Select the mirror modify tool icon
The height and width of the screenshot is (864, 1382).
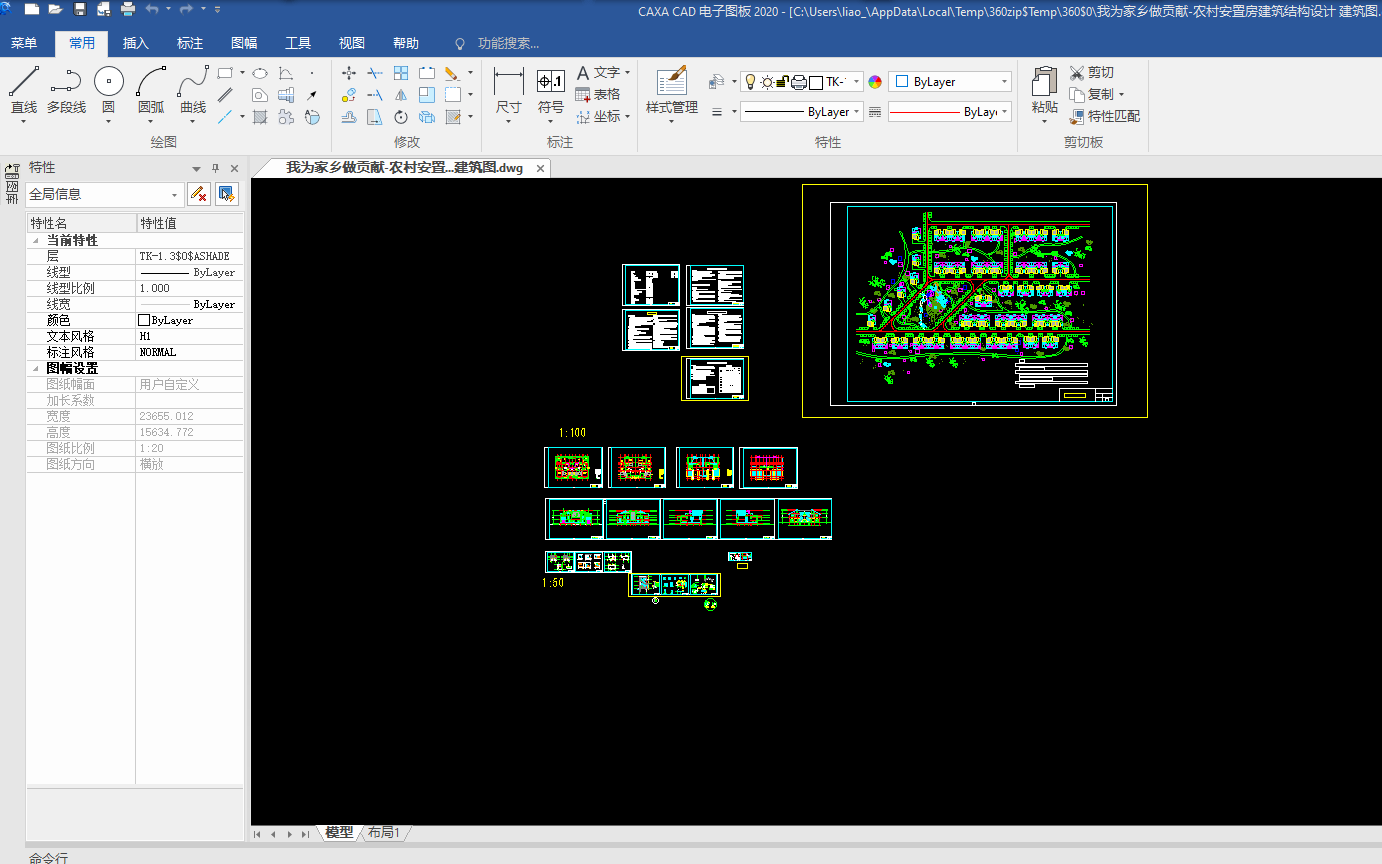click(401, 95)
